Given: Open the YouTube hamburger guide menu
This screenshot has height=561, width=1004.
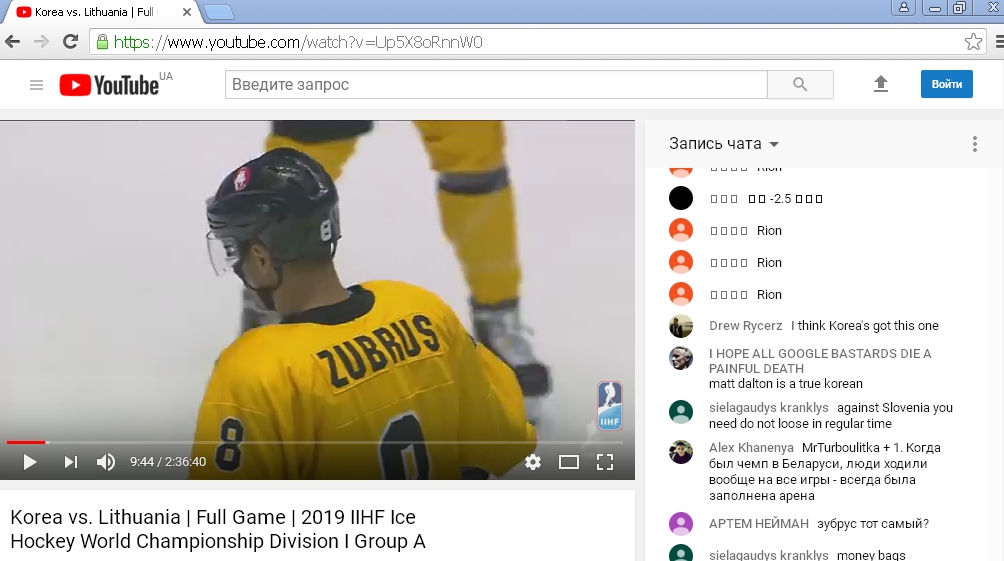Looking at the screenshot, I should pyautogui.click(x=37, y=85).
